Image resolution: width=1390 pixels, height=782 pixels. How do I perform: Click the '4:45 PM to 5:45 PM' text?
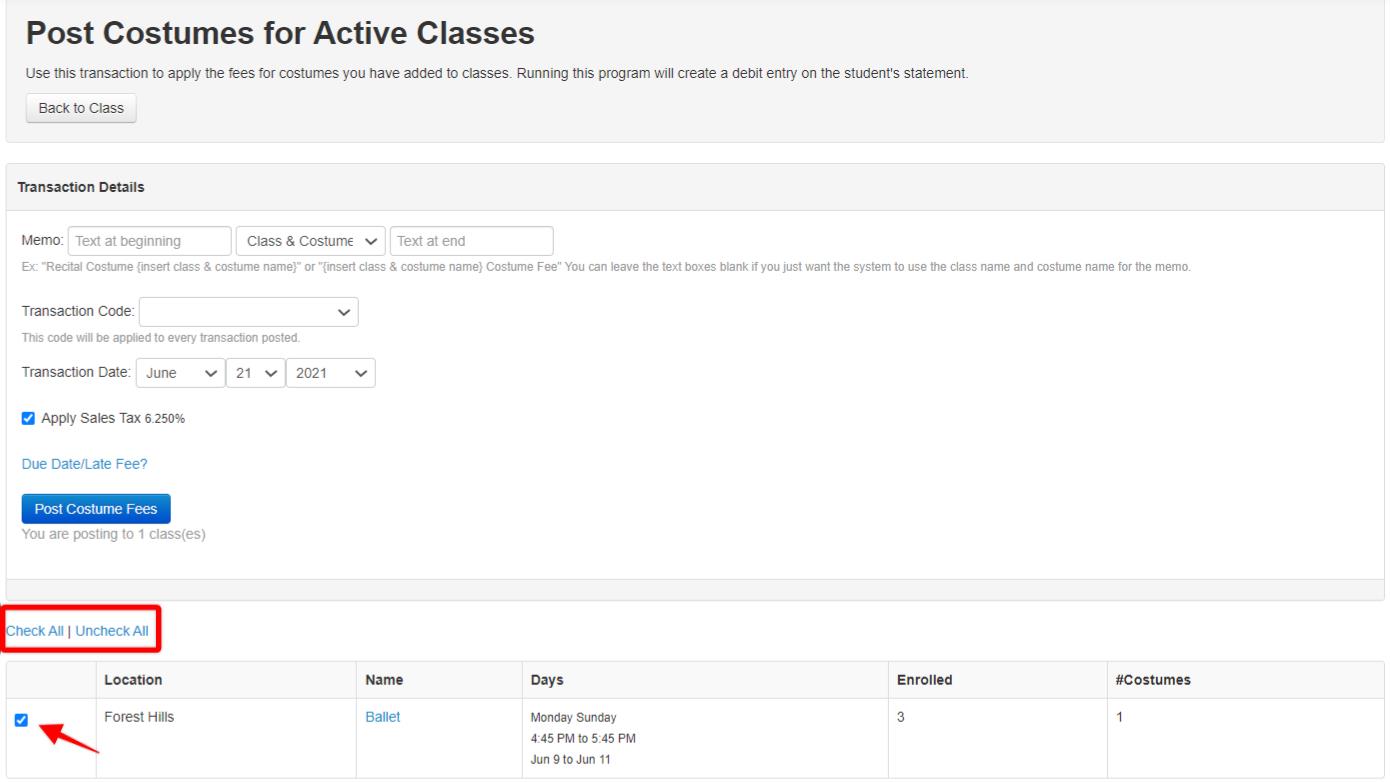tap(583, 739)
